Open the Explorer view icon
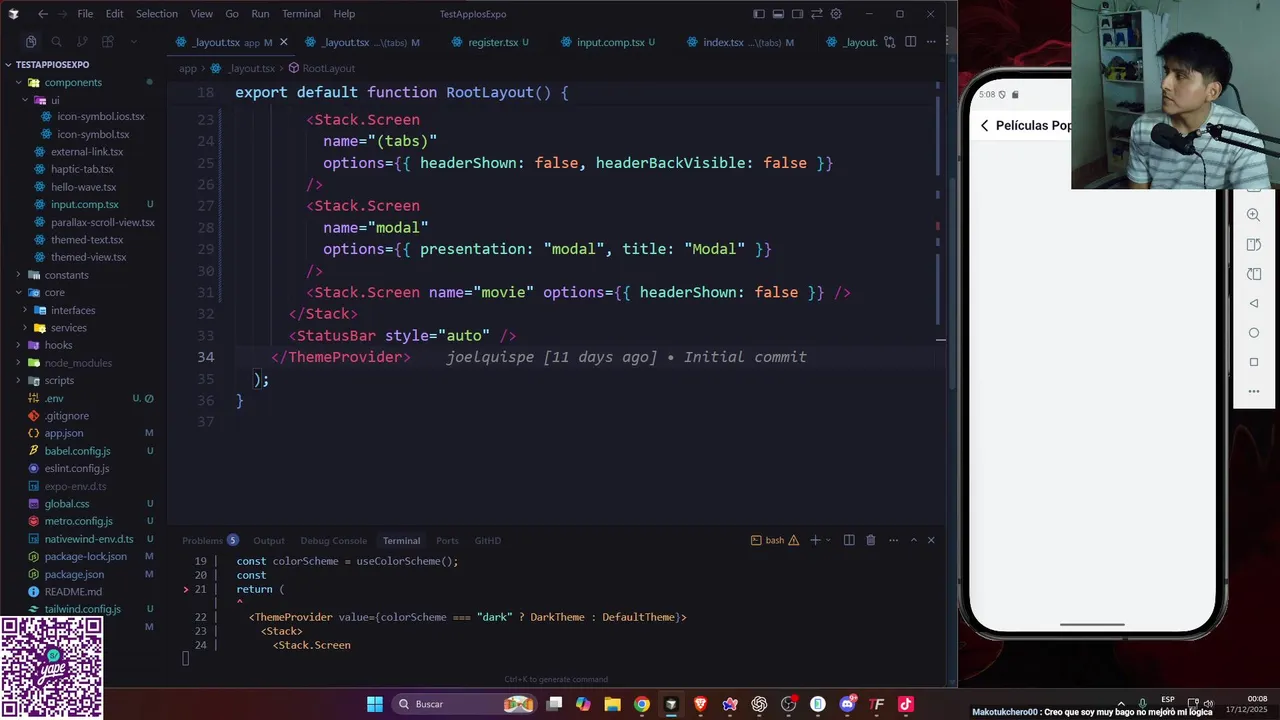1280x720 pixels. tap(31, 41)
